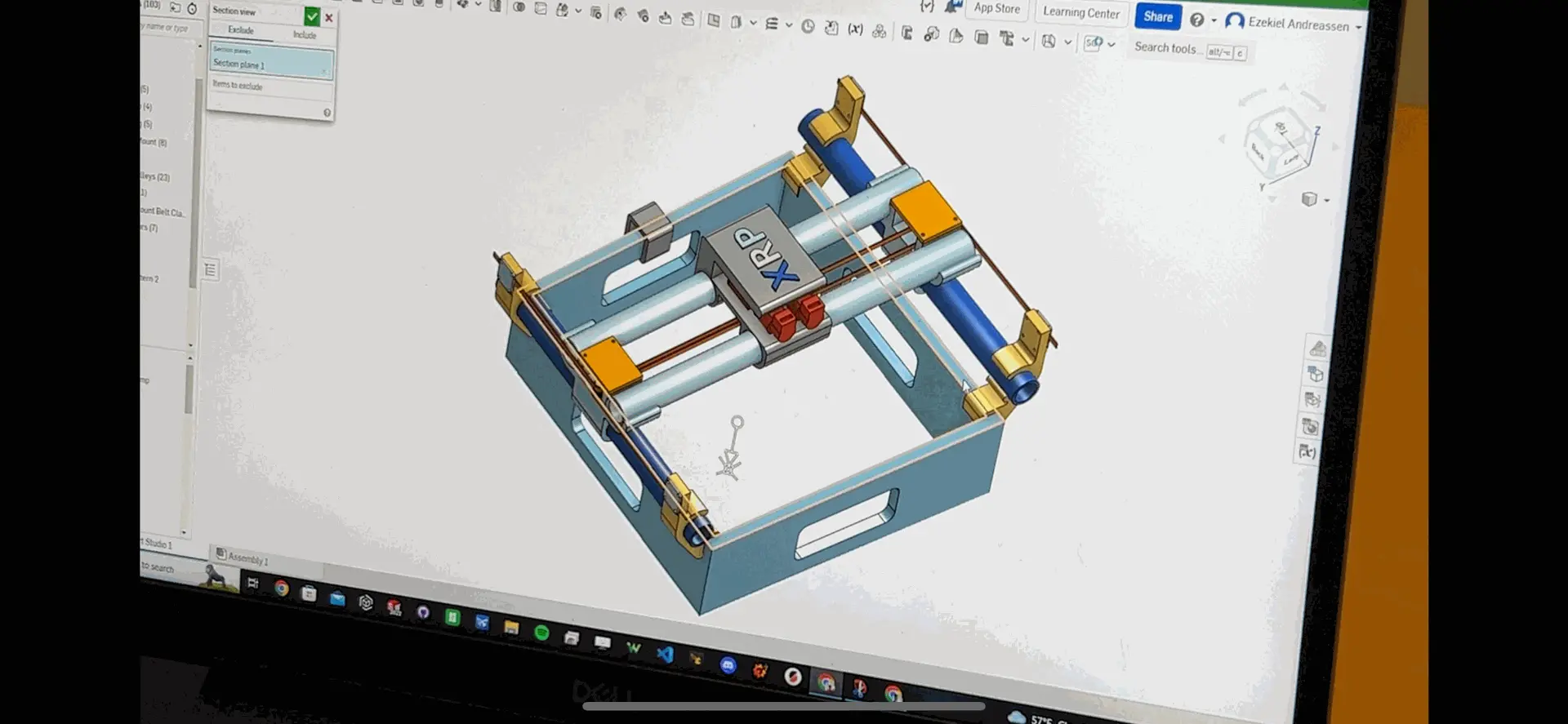This screenshot has width=1568, height=724.
Task: Open Discord from the taskbar
Action: (x=728, y=665)
